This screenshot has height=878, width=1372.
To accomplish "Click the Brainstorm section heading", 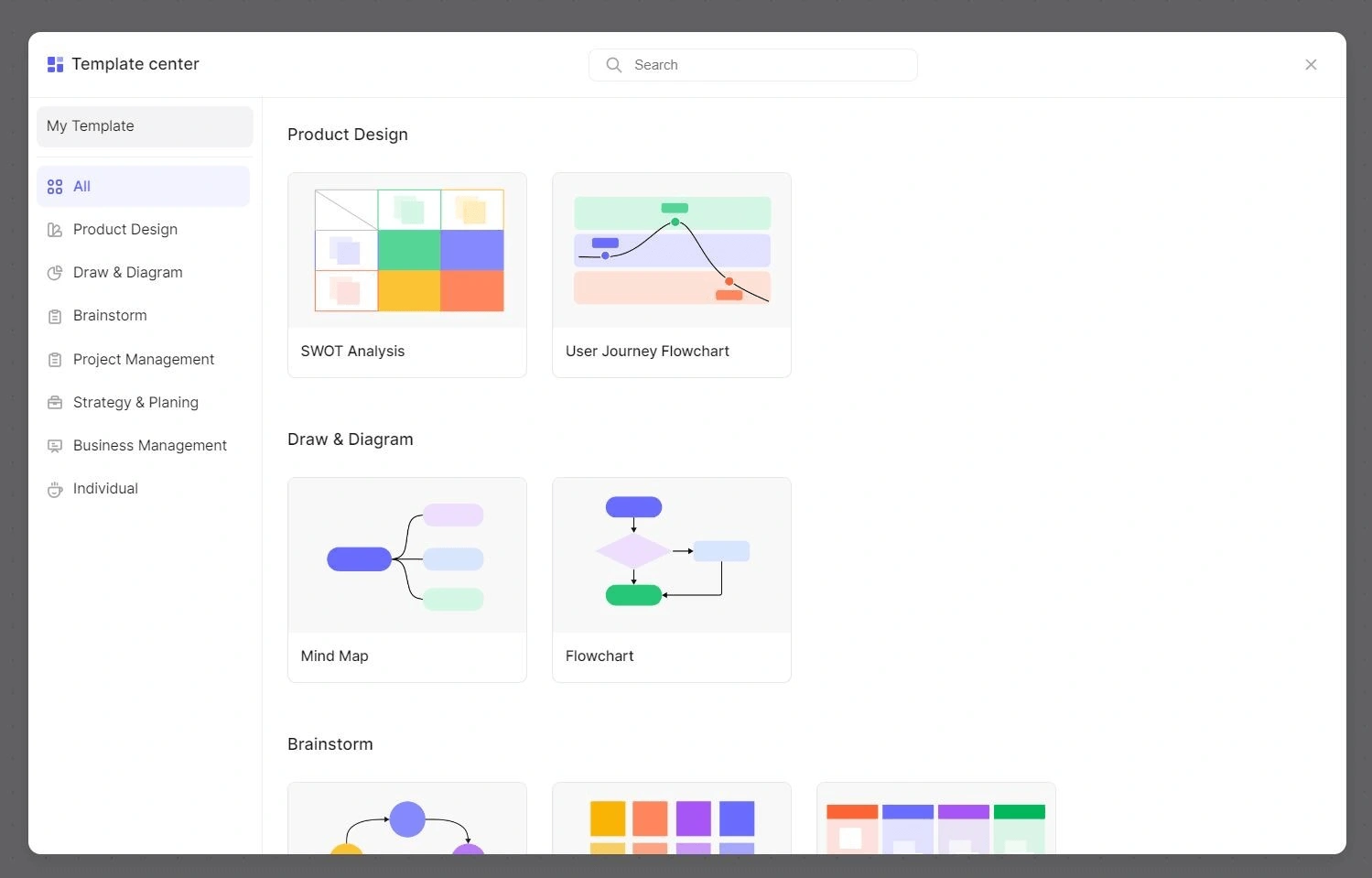I will coord(330,744).
